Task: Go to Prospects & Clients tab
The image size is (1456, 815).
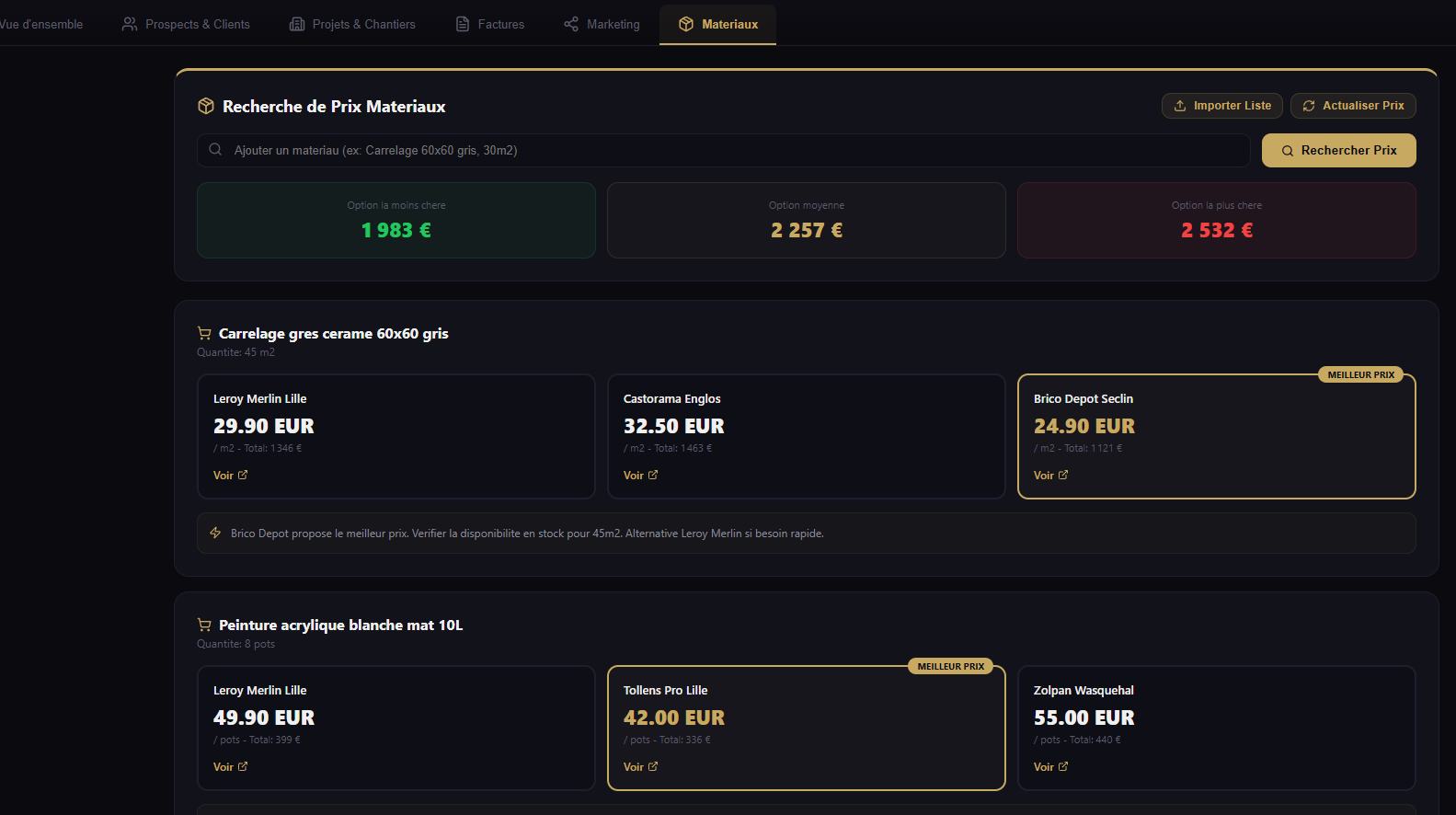Action: point(186,24)
